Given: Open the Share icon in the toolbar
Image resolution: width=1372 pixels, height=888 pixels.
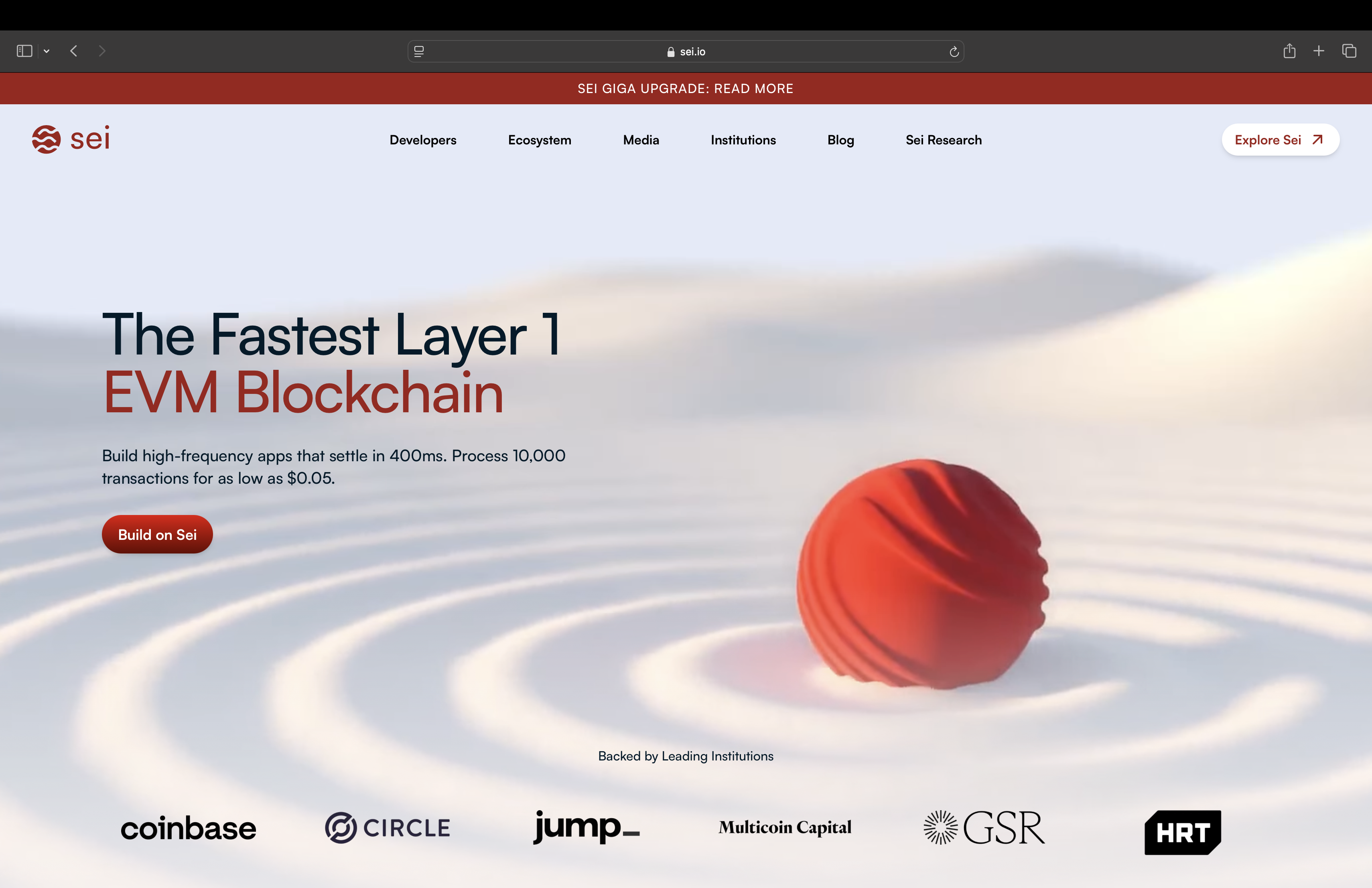Looking at the screenshot, I should pos(1290,51).
